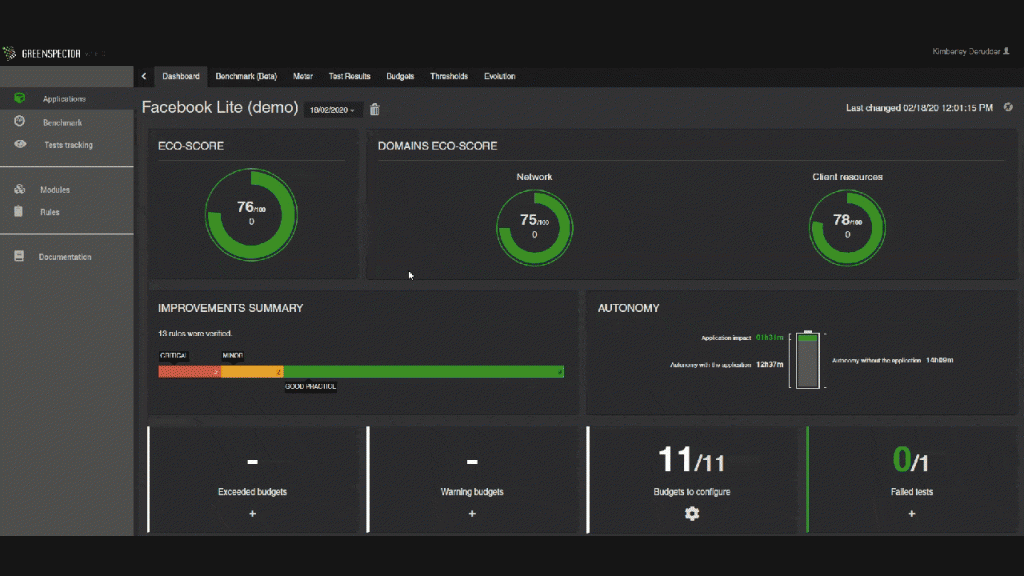Open Benchmark from the sidebar
Viewport: 1024px width, 576px height.
click(63, 122)
